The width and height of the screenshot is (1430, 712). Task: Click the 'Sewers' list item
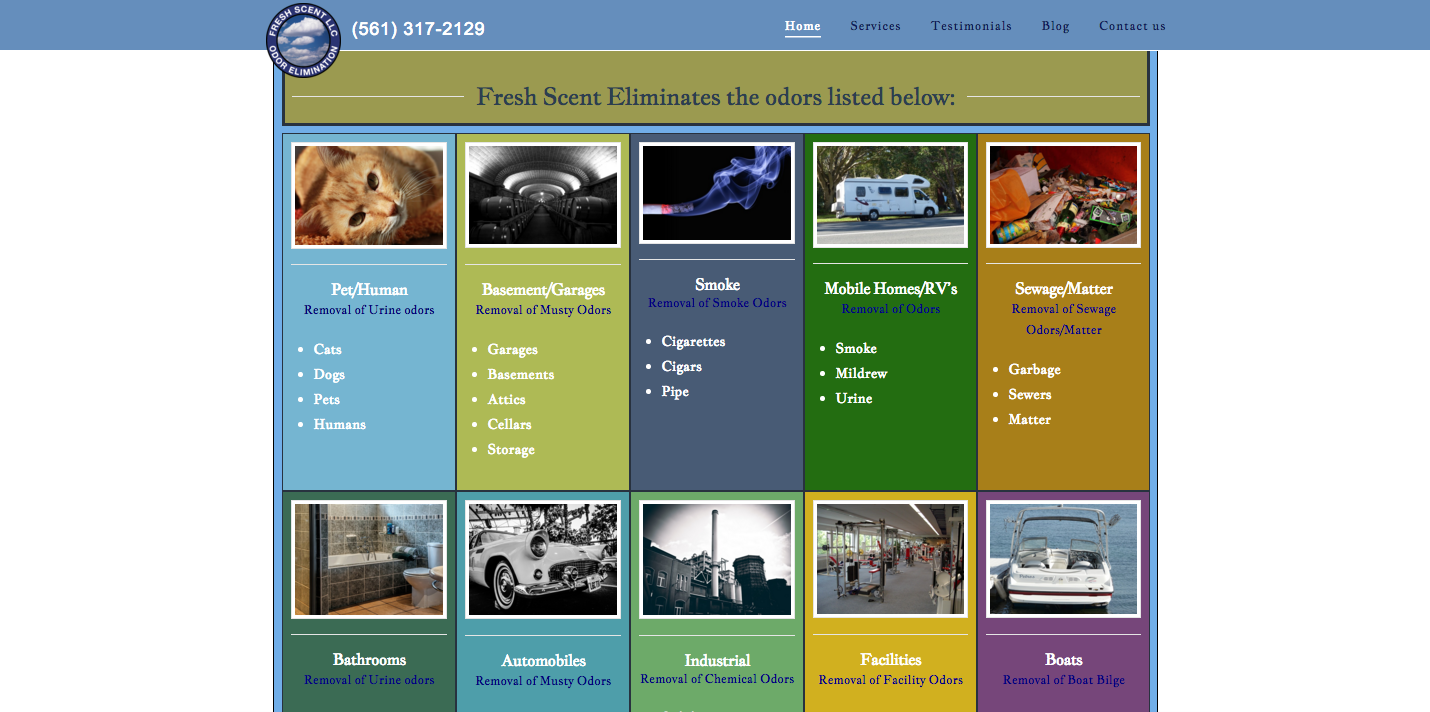click(x=1029, y=395)
